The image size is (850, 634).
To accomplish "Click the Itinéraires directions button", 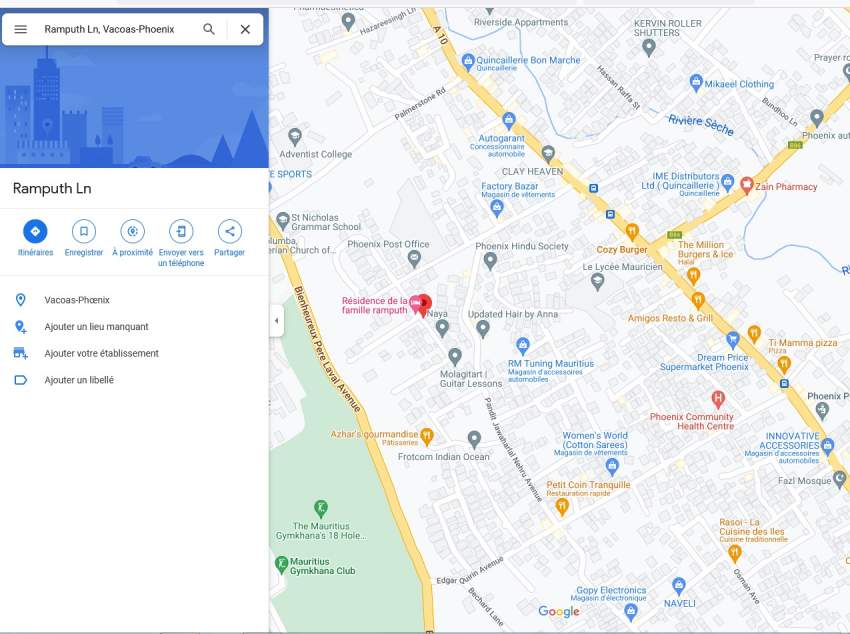I will [35, 231].
